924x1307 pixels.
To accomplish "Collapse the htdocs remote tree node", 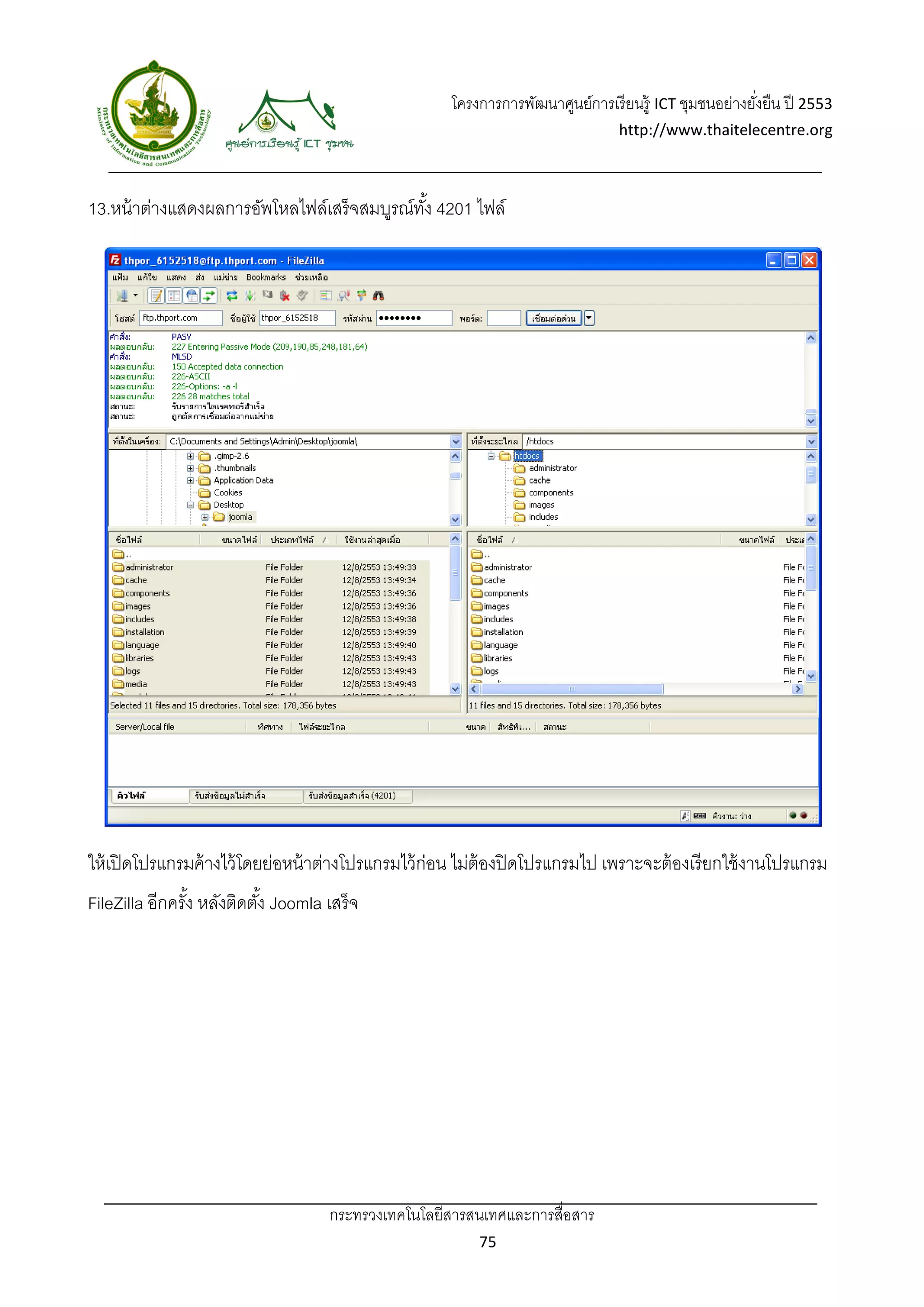I will [491, 456].
